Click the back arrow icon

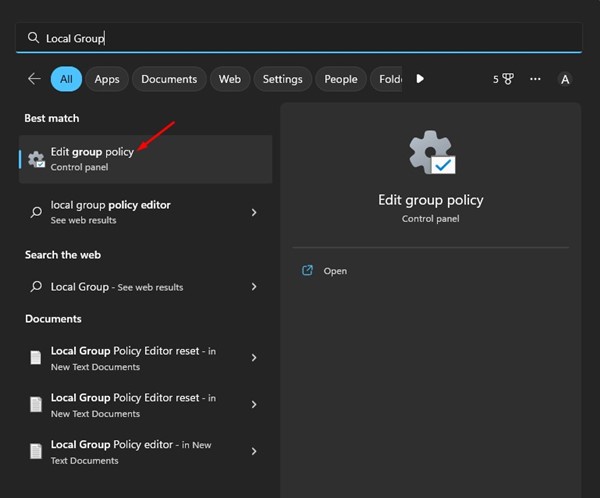tap(34, 79)
